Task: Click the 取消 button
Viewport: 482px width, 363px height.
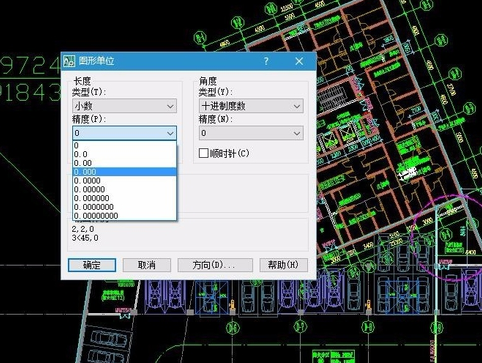Action: 147,265
